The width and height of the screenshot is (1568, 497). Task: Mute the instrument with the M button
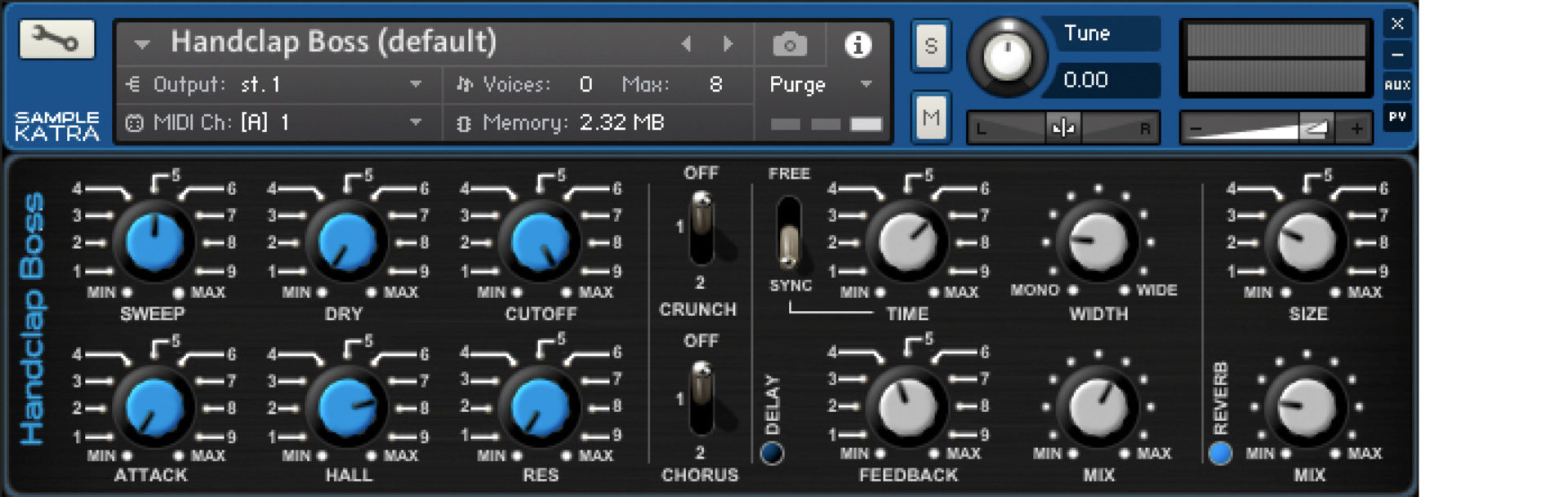click(x=931, y=118)
